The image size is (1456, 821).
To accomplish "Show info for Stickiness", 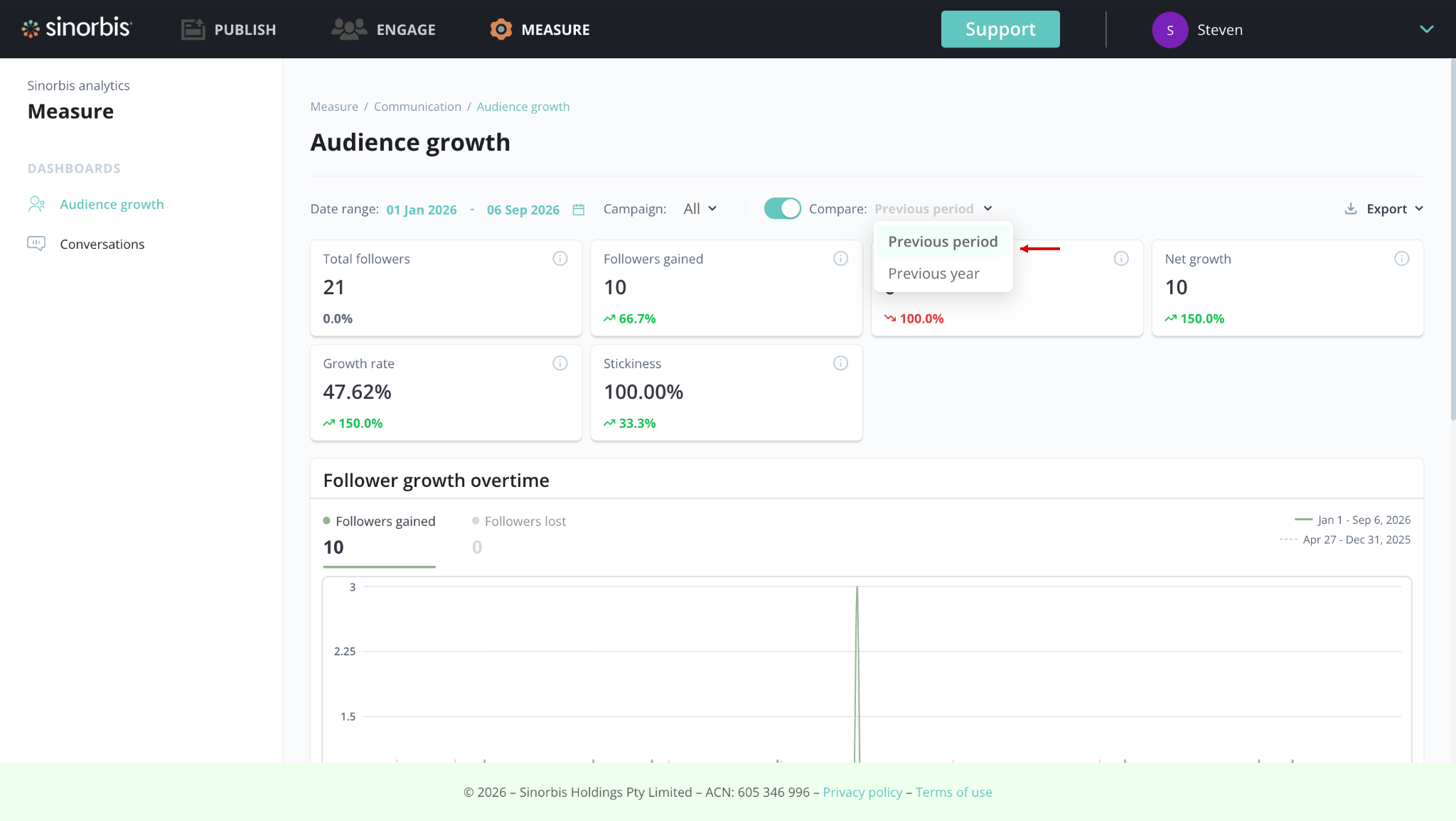I will pos(840,363).
